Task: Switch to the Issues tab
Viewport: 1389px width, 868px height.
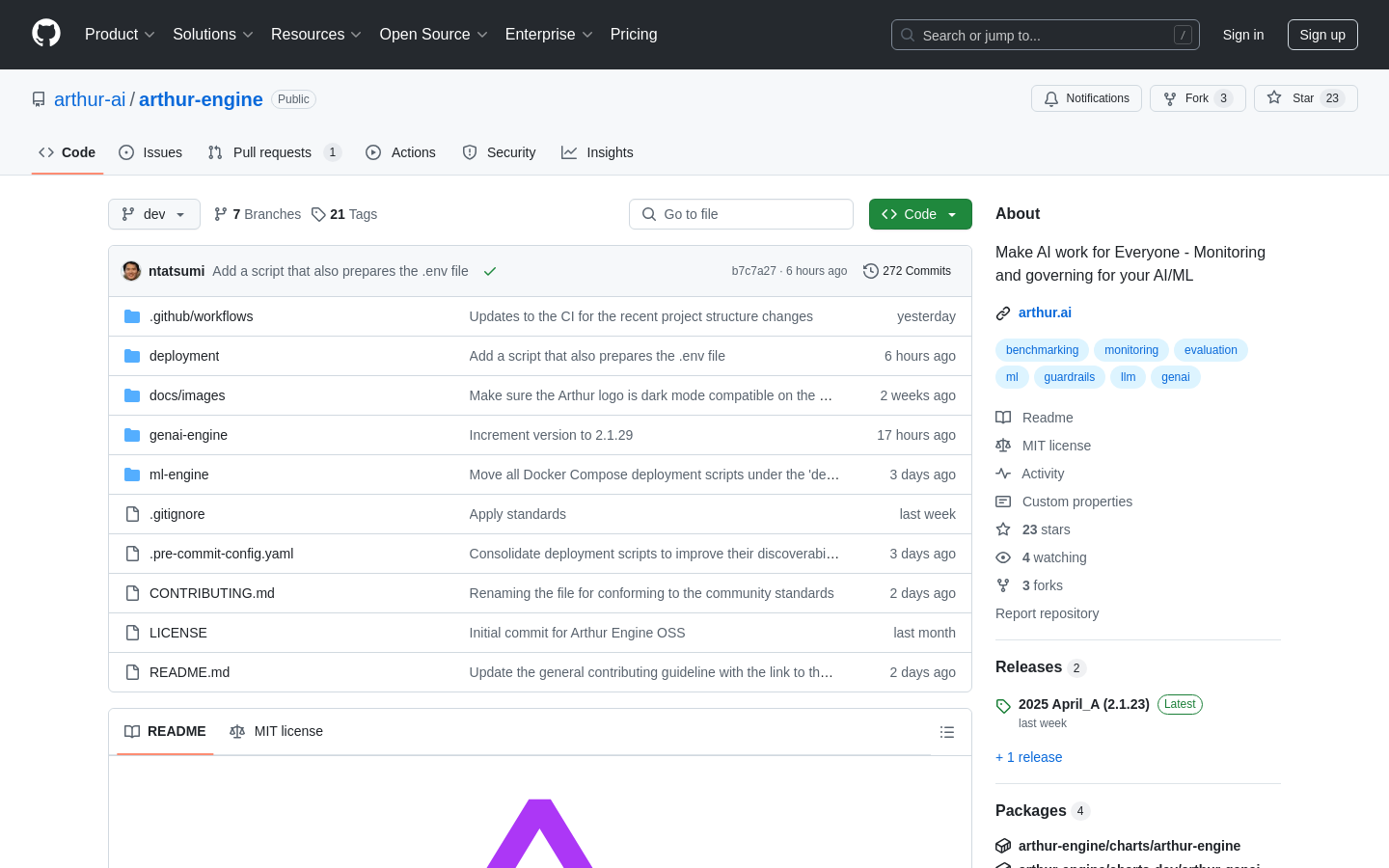Action: tap(150, 152)
